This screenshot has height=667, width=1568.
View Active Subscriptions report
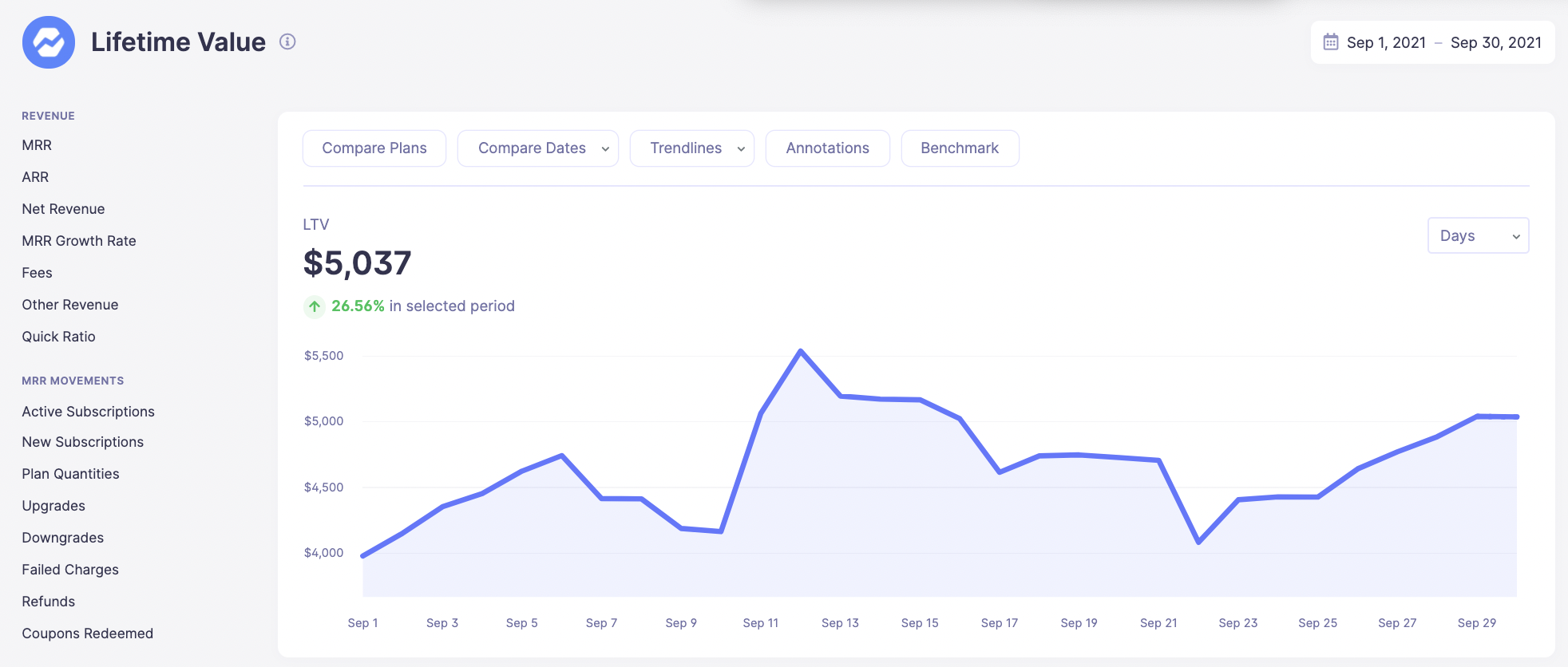pos(88,412)
